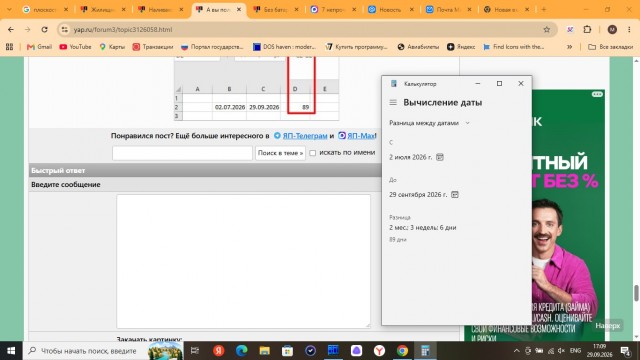
Task: Go back with the browser back arrow
Action: [11, 29]
